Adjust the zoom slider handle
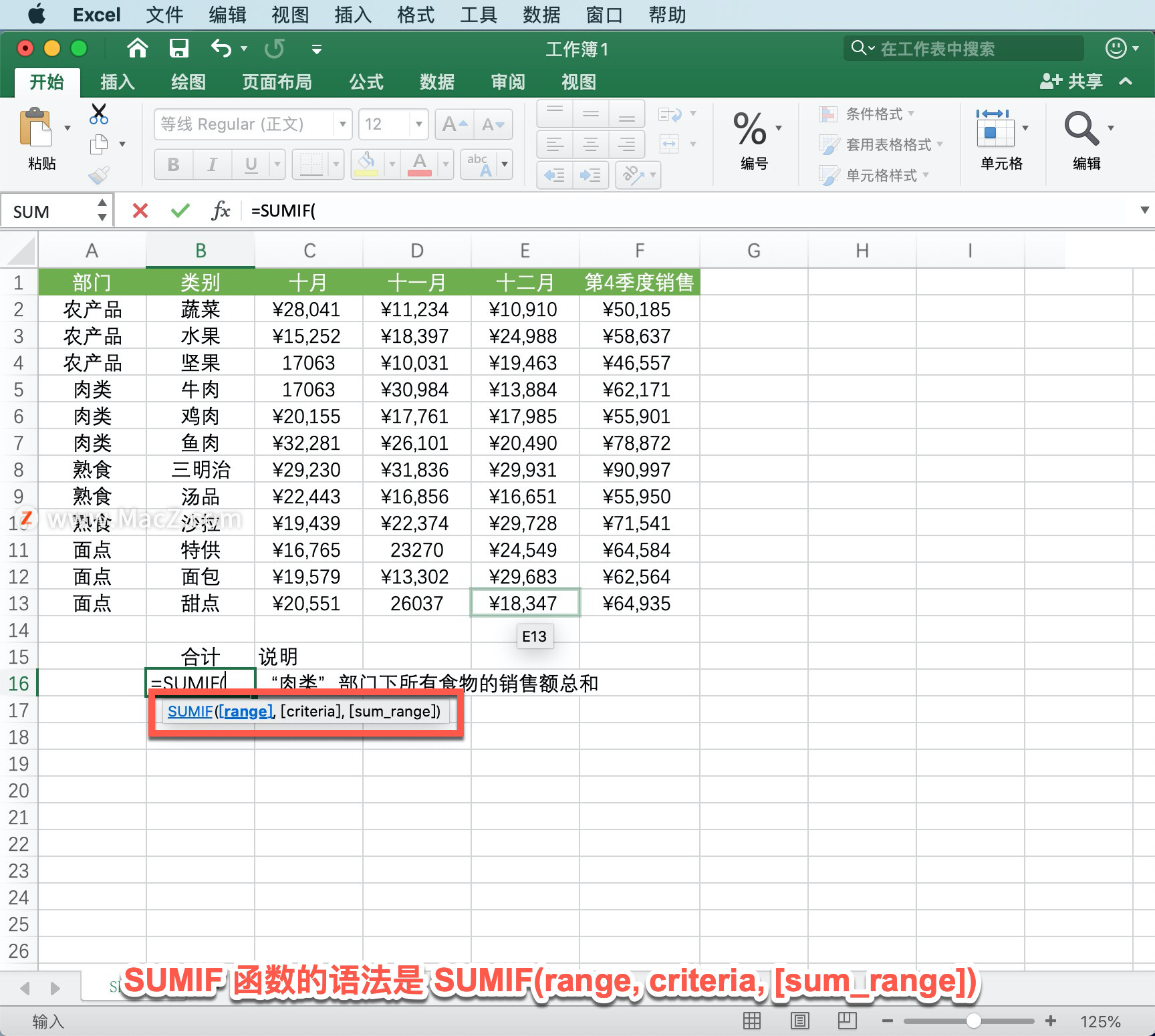This screenshot has height=1036, width=1155. [974, 1021]
